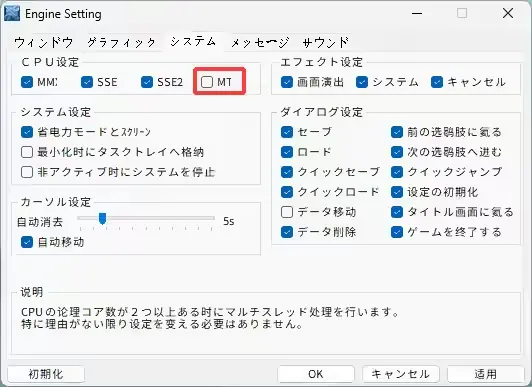Click the Engine Setting app icon
The height and width of the screenshot is (387, 532).
(x=12, y=14)
